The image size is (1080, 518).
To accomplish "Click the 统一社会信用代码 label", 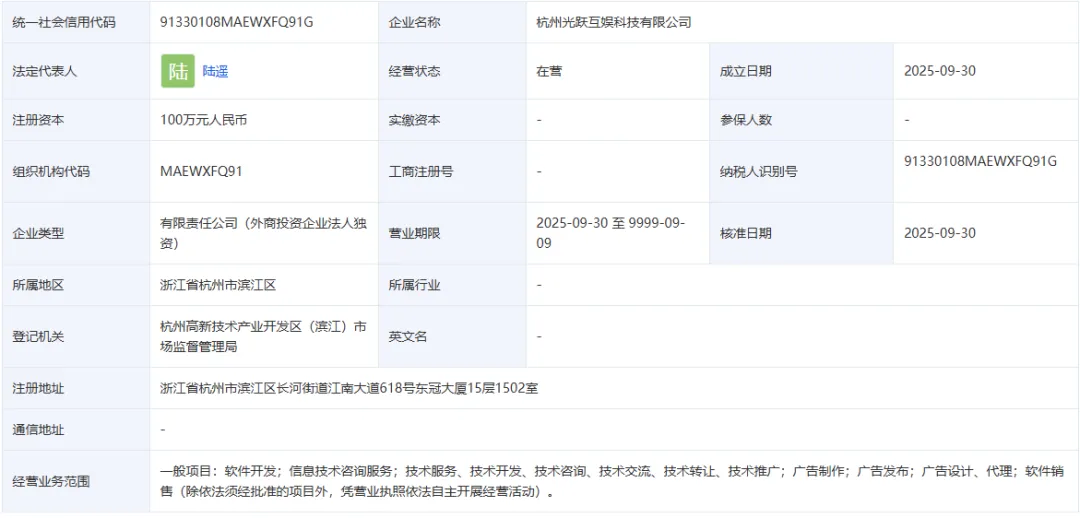I will coord(64,23).
